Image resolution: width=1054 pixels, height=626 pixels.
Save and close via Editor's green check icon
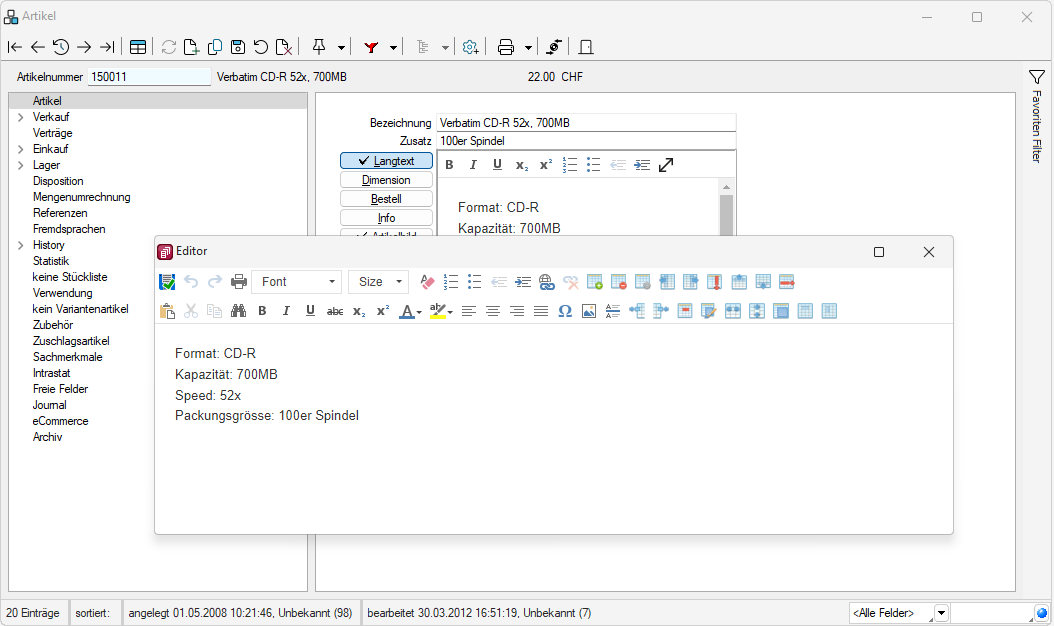point(167,282)
